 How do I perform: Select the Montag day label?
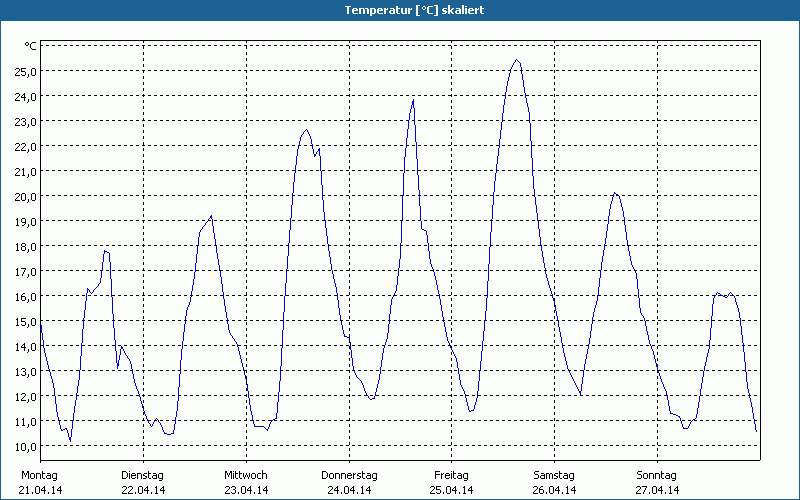click(x=39, y=475)
